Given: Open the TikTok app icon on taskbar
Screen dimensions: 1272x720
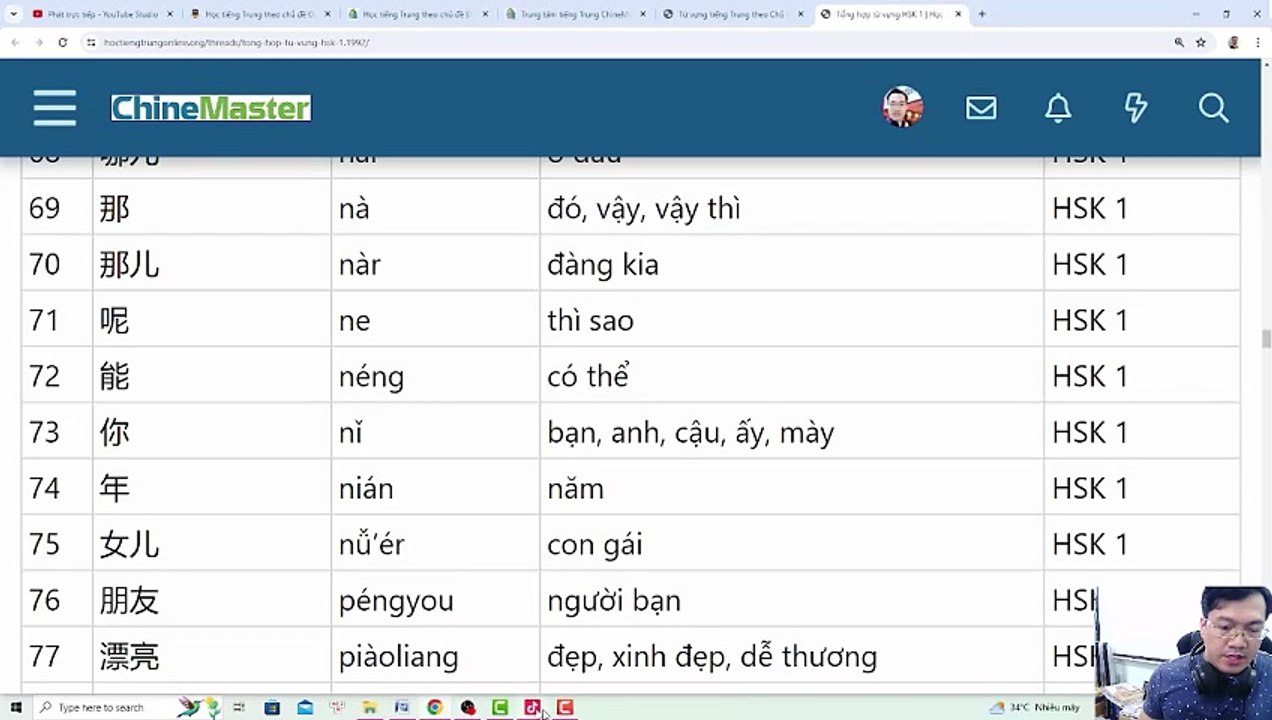Looking at the screenshot, I should click(x=532, y=707).
